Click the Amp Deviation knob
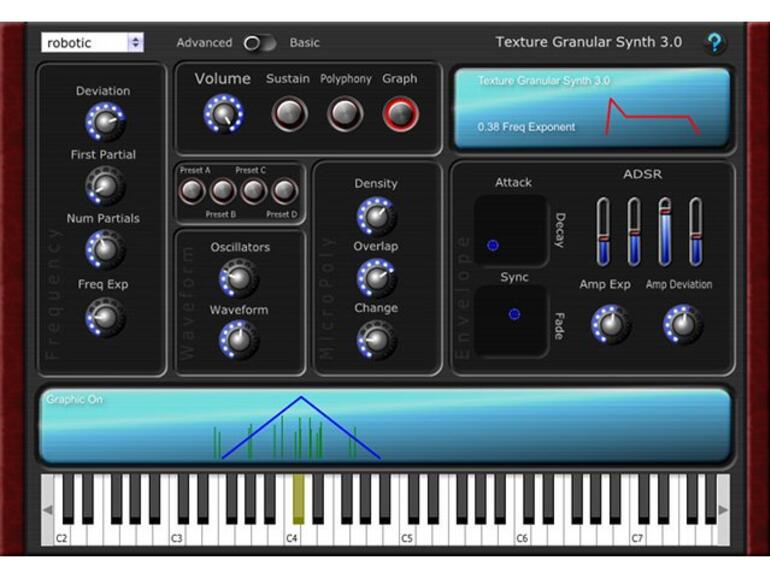Viewport: 770px width, 578px height. pyautogui.click(x=683, y=324)
